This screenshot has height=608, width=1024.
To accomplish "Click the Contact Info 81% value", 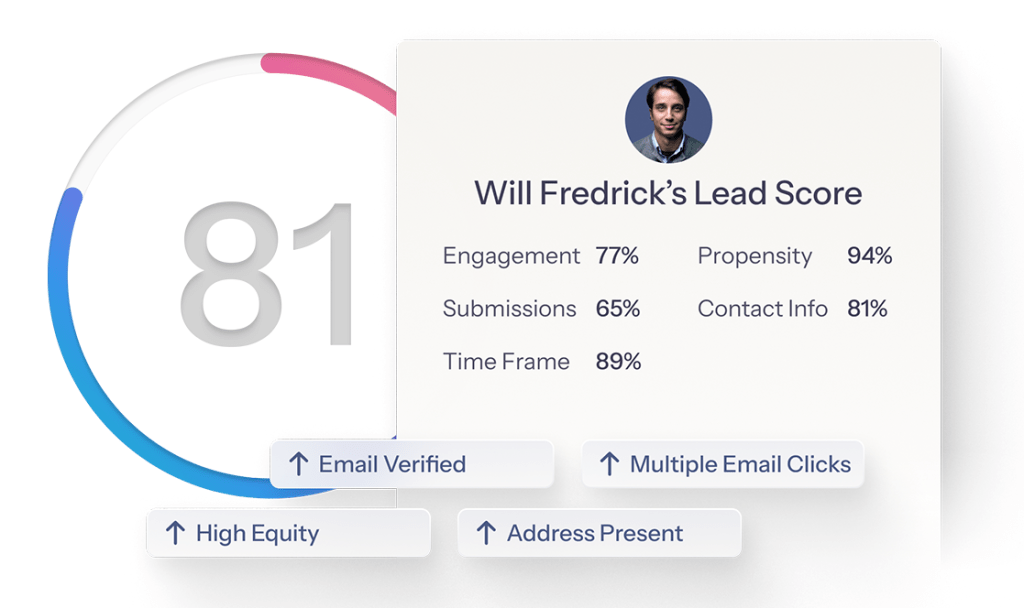I will click(867, 309).
